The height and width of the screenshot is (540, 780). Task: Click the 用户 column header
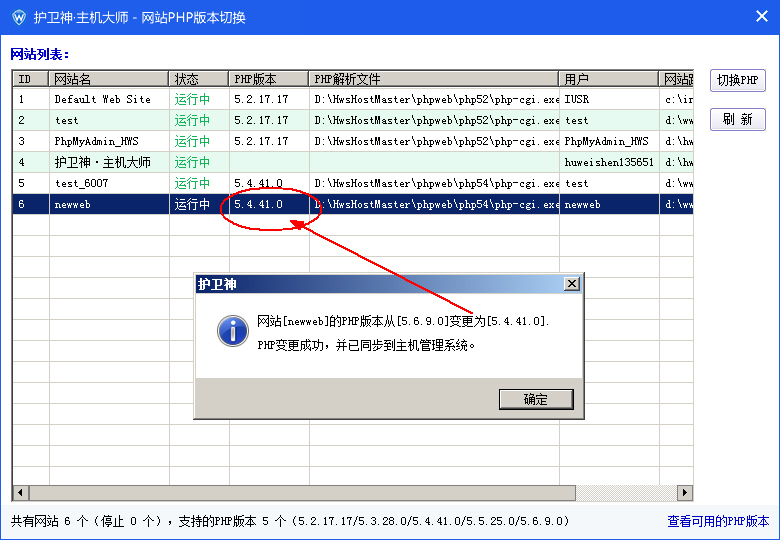pyautogui.click(x=608, y=79)
